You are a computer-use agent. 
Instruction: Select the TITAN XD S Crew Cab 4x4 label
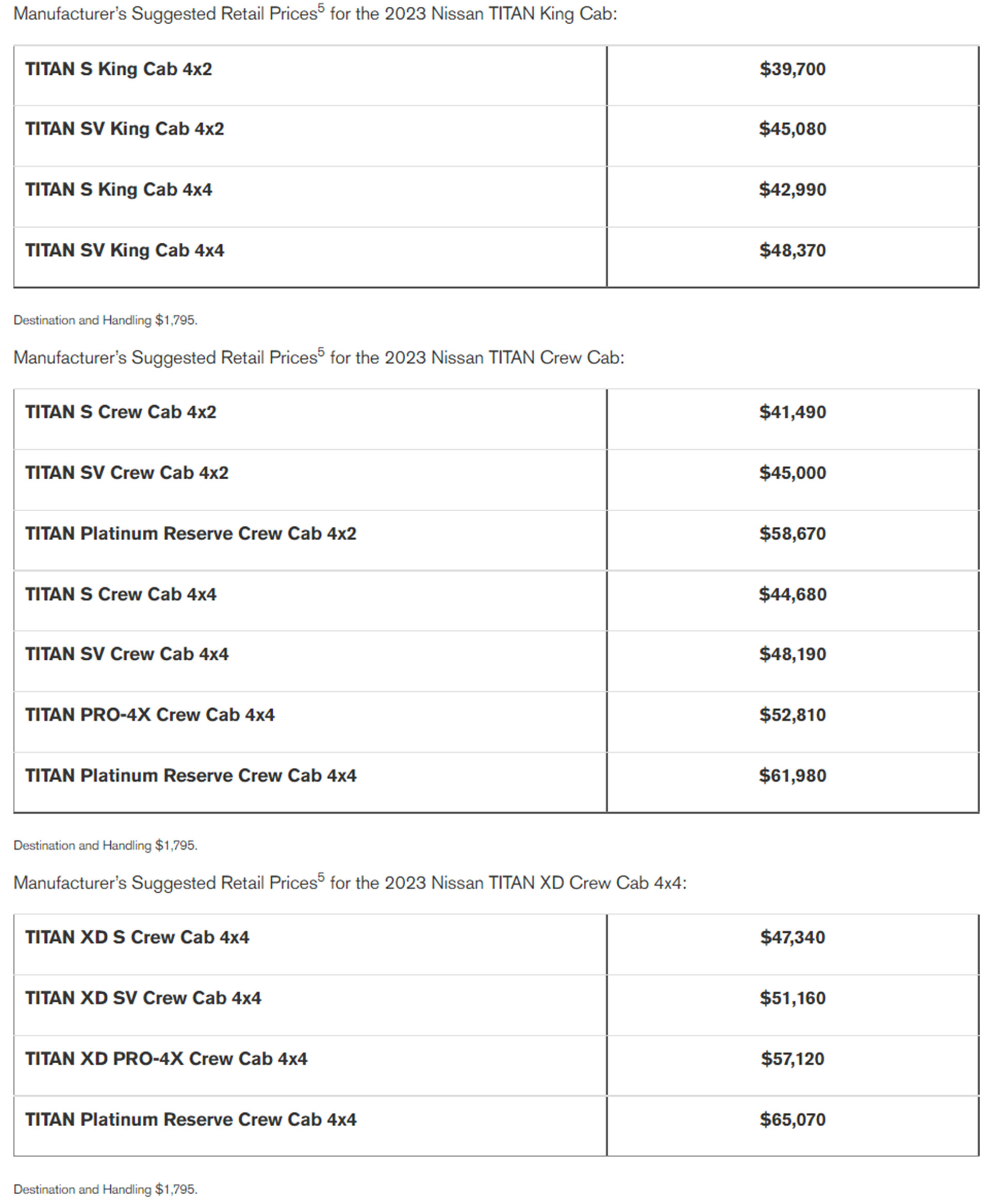coord(137,937)
